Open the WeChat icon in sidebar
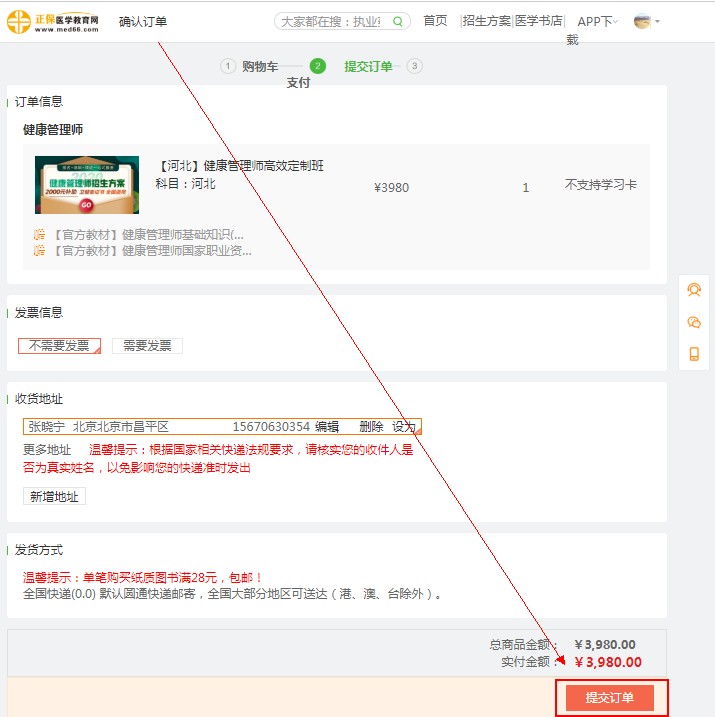The image size is (715, 717). pos(694,322)
